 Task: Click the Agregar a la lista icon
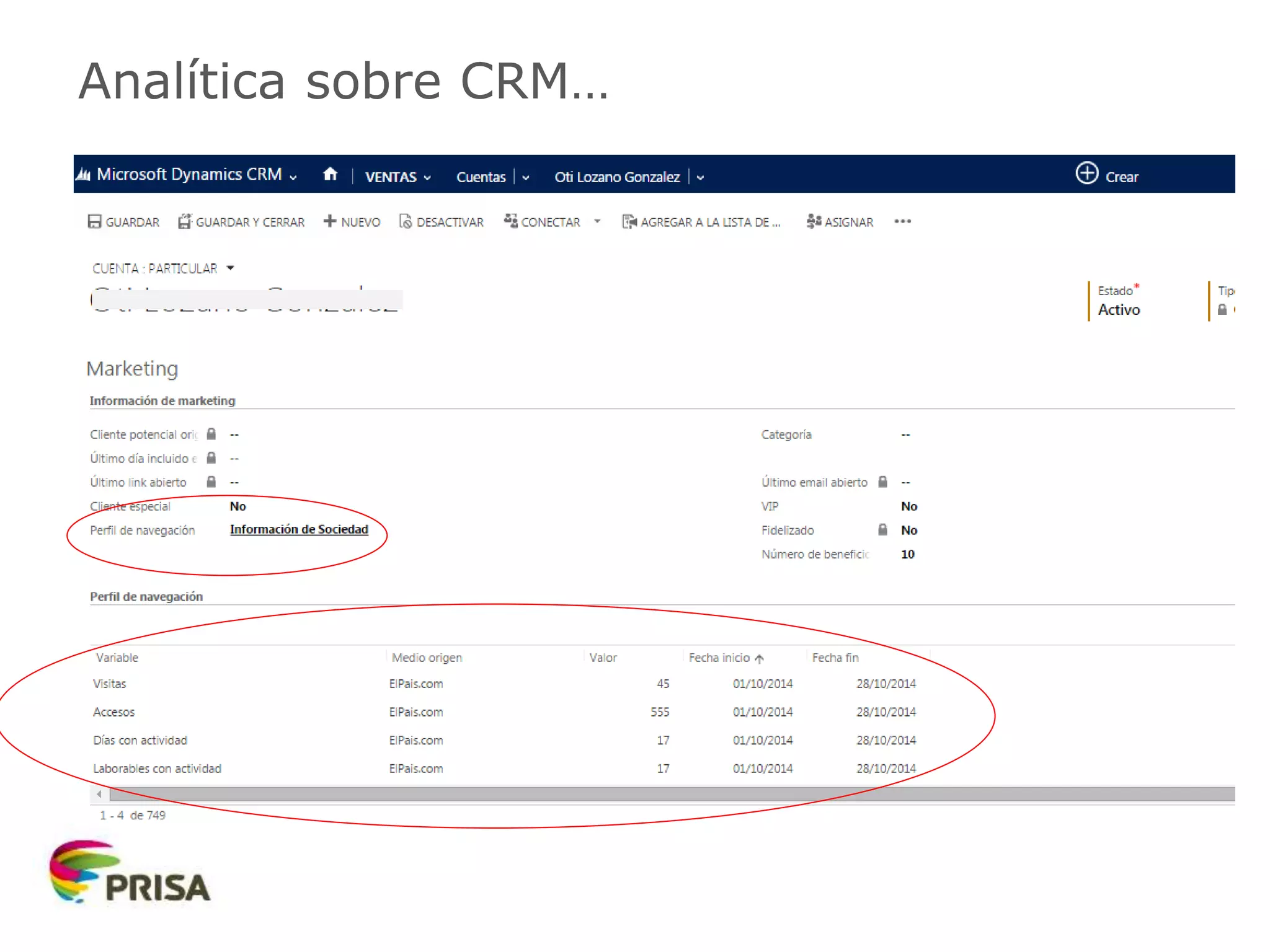(x=629, y=221)
